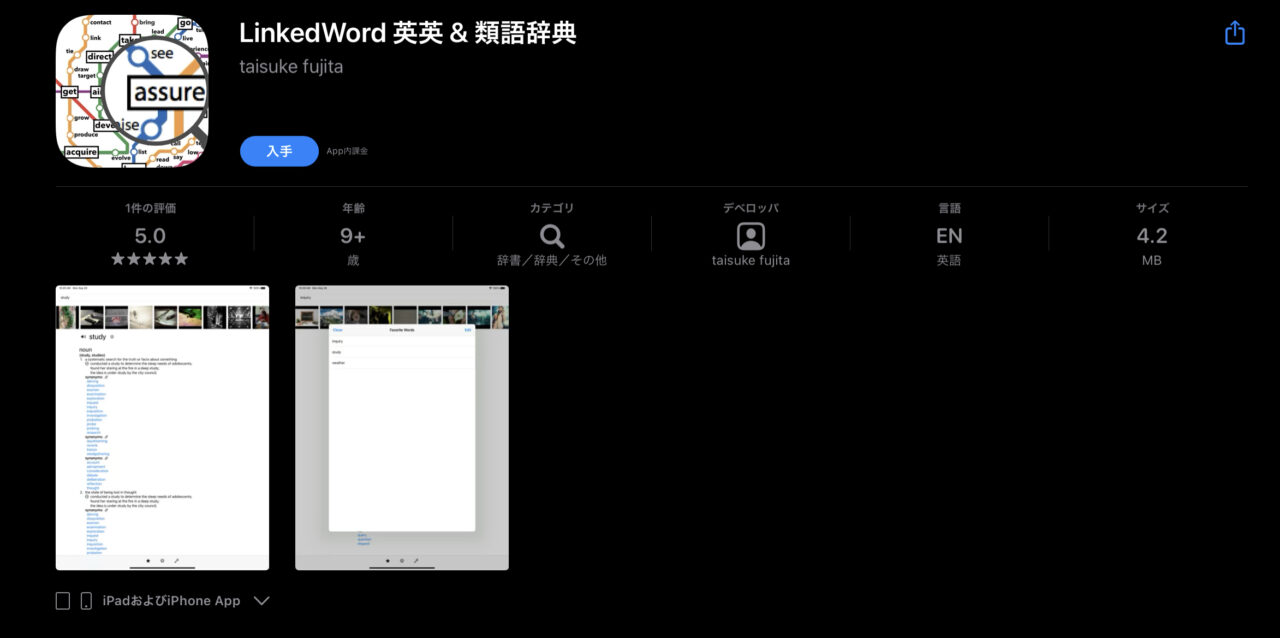Open the 辞書／辞典／その他 category entry

550,260
